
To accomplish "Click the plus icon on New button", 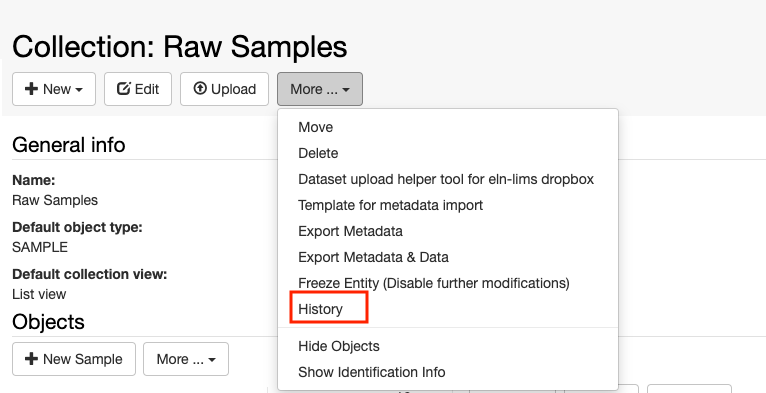I will coord(31,89).
